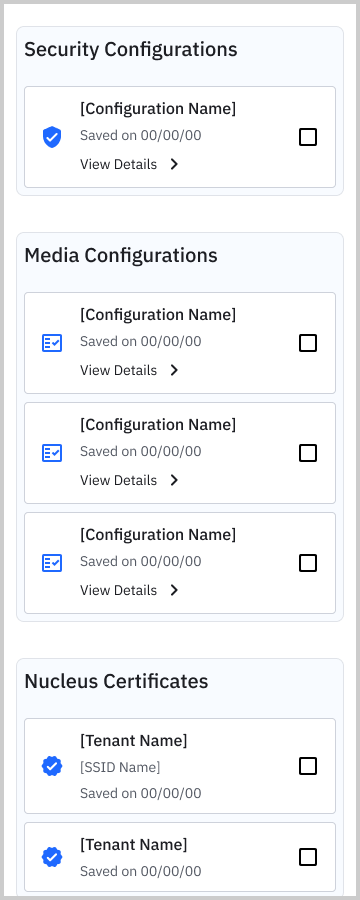Click the Security Configurations section heading
The width and height of the screenshot is (360, 900).
click(130, 49)
